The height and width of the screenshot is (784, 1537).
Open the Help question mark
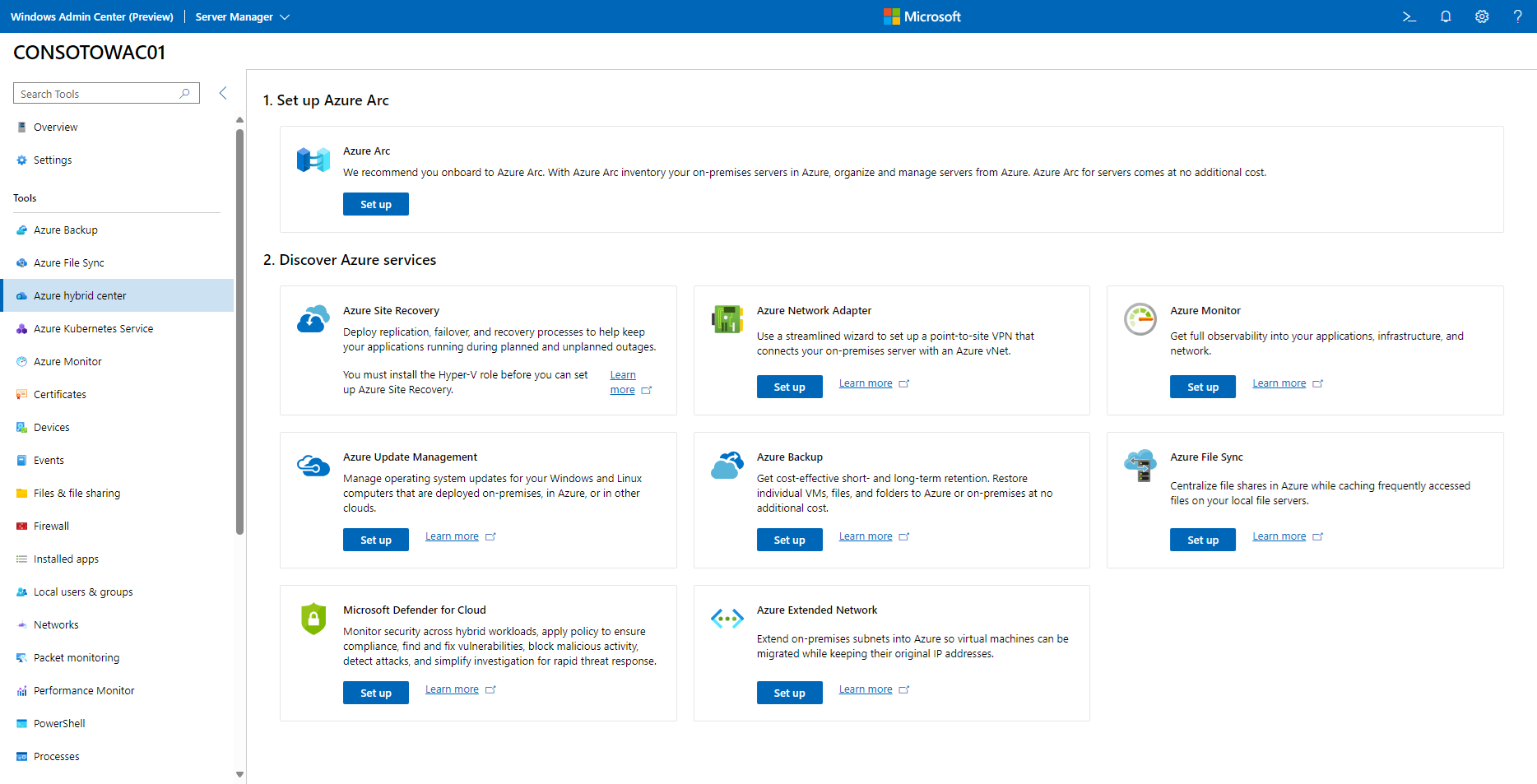pyautogui.click(x=1519, y=16)
